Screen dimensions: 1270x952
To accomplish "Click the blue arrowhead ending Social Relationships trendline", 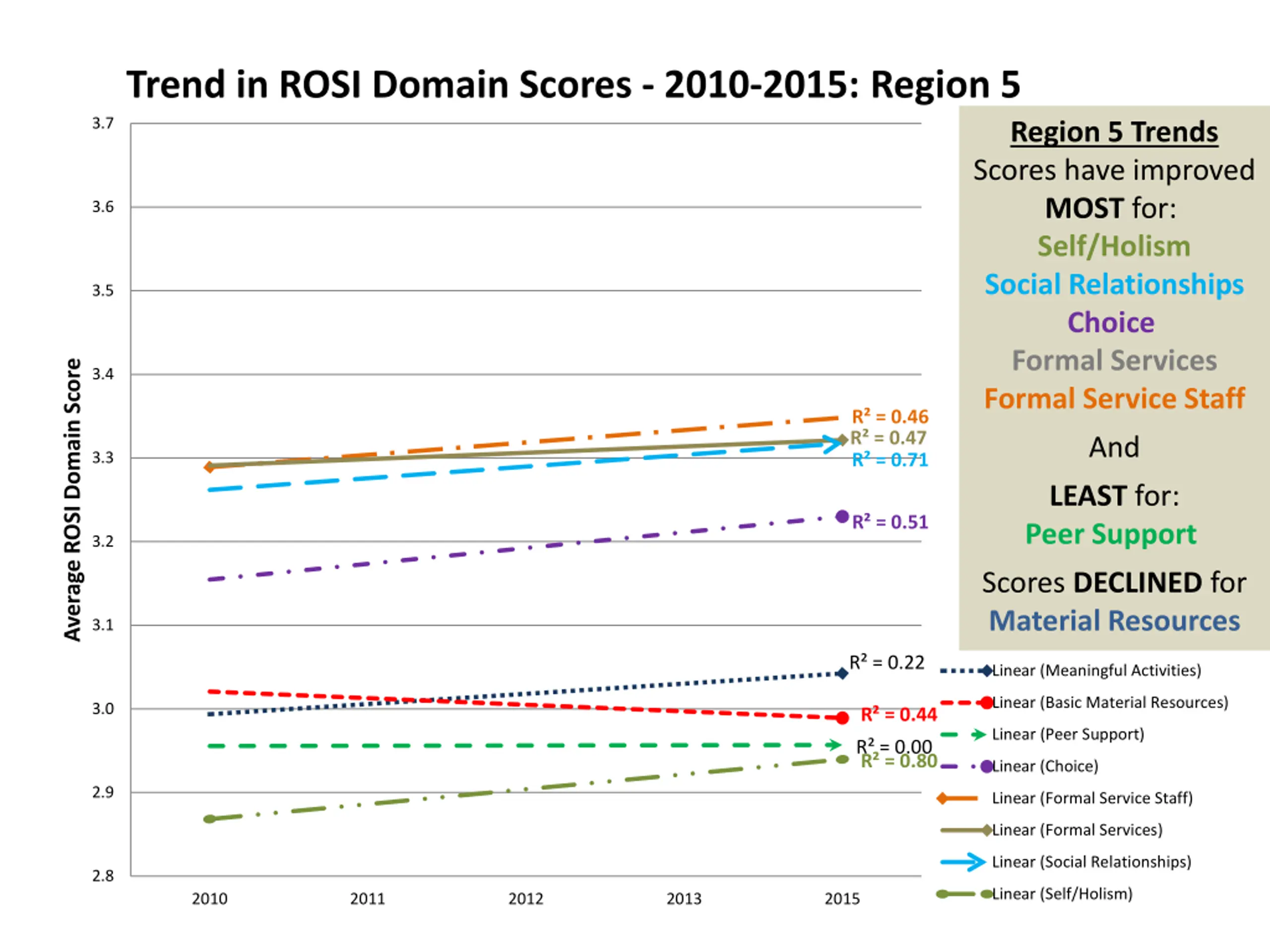I will [x=831, y=444].
